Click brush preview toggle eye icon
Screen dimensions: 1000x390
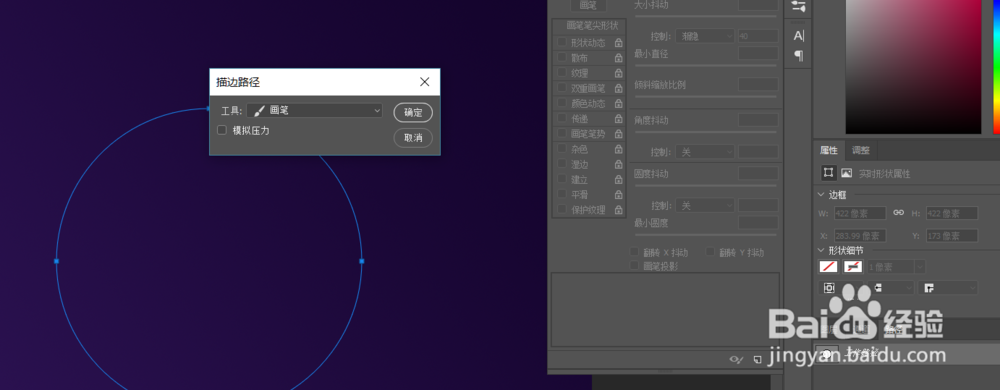coord(736,359)
